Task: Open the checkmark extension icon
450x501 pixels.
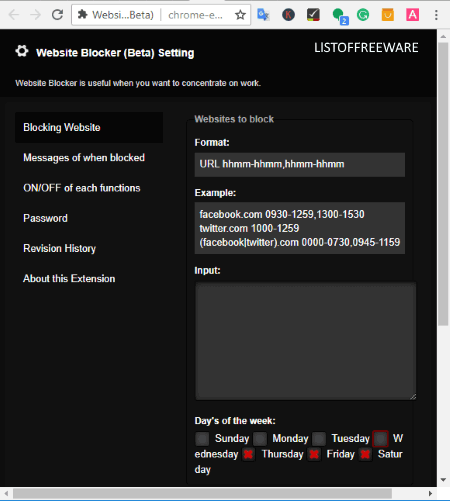Action: (313, 15)
